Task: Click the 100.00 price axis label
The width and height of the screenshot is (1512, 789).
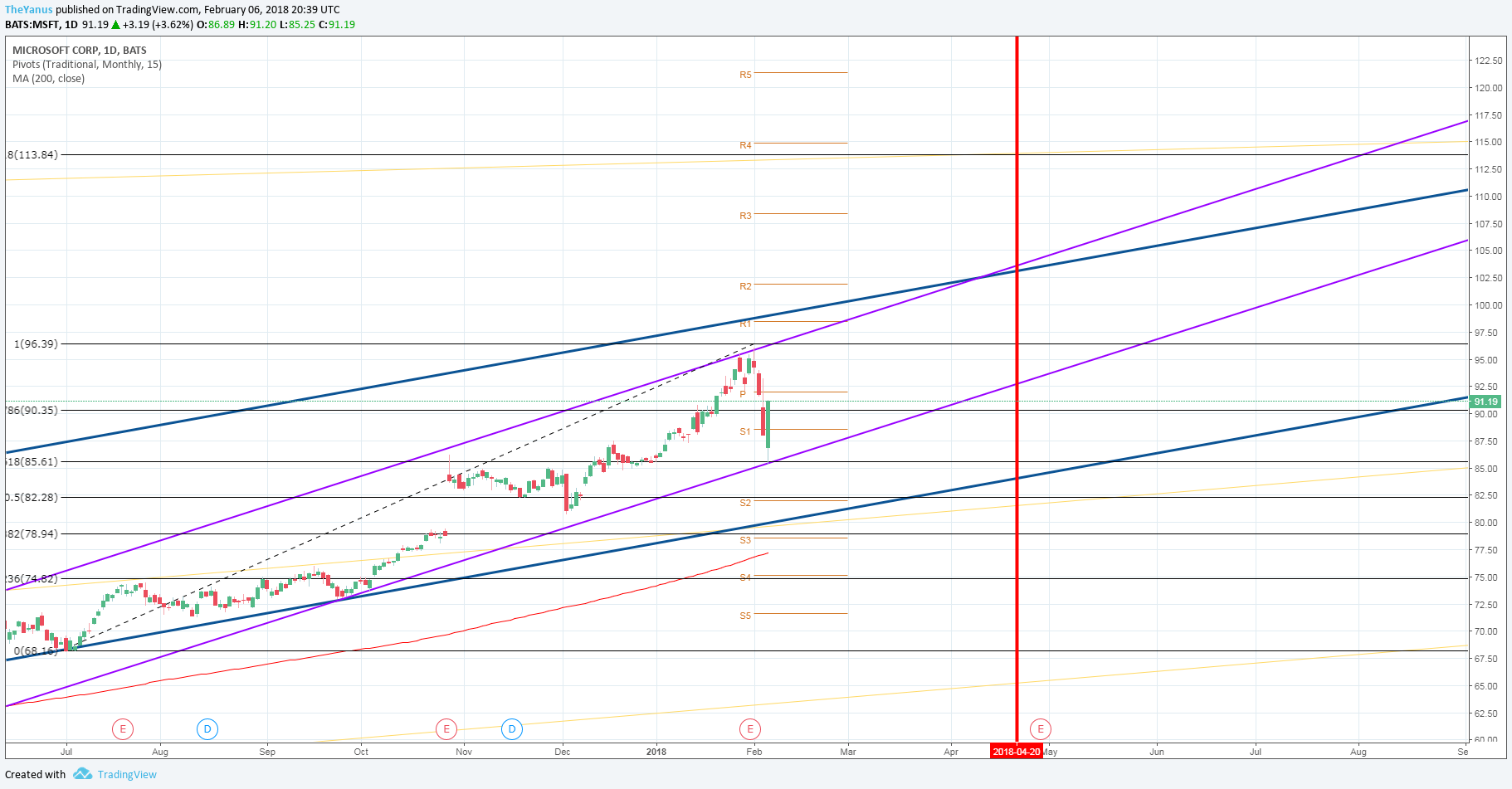Action: pyautogui.click(x=1488, y=305)
